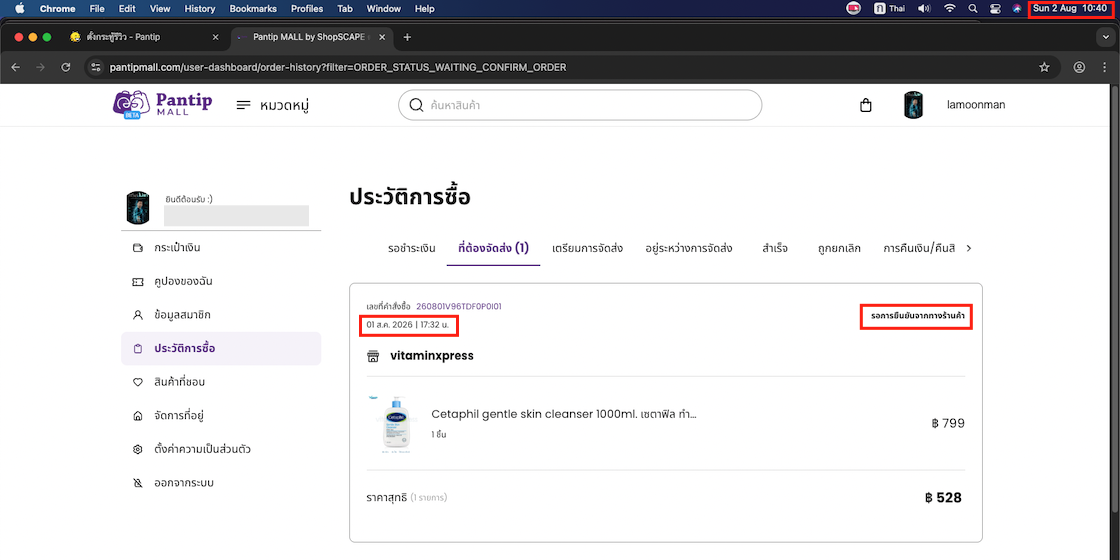This screenshot has width=1120, height=560.
Task: Select the เตรียมการจัดส่ง tab
Action: (x=588, y=249)
